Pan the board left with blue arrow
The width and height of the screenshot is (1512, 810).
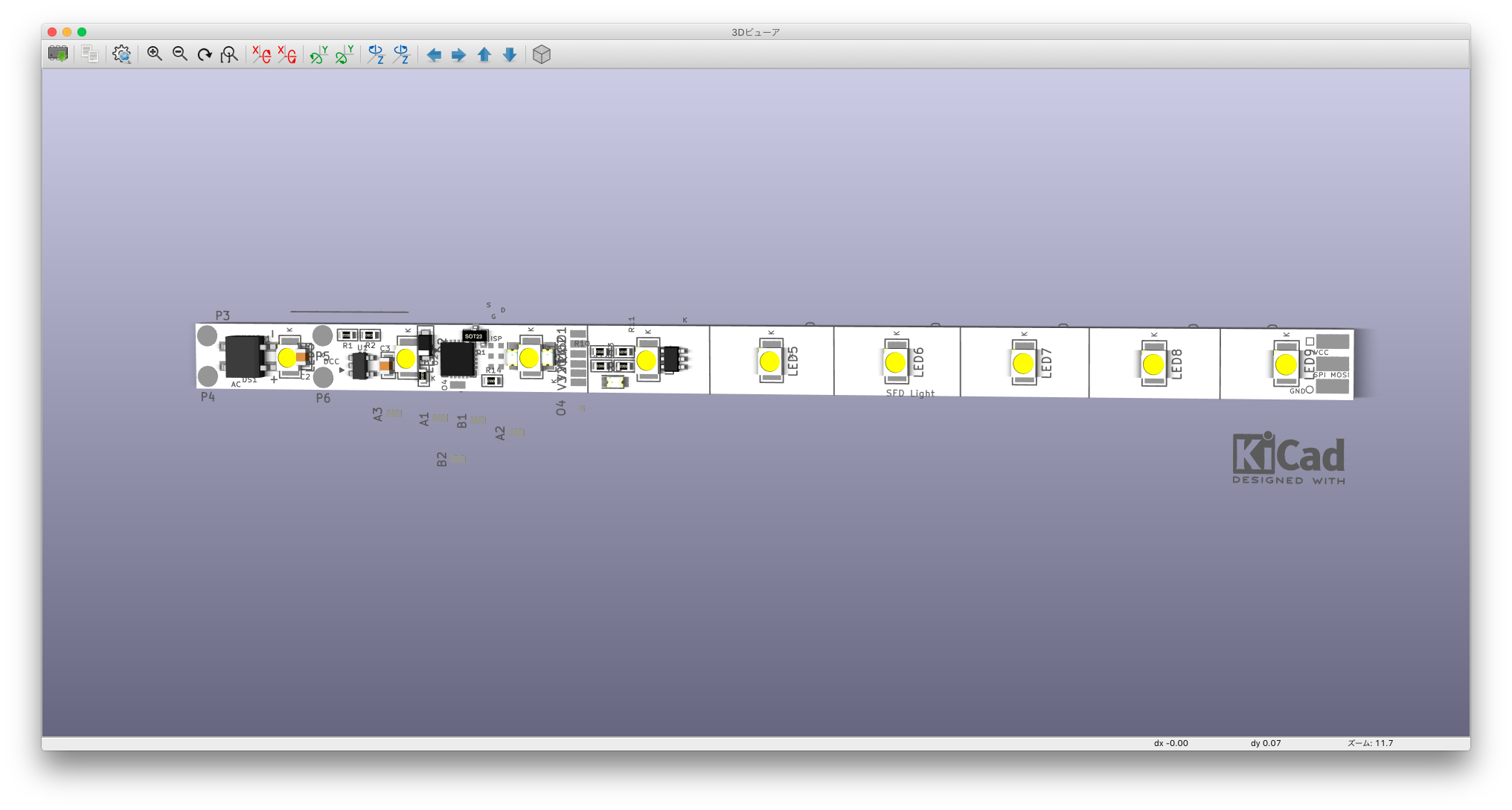coord(434,55)
